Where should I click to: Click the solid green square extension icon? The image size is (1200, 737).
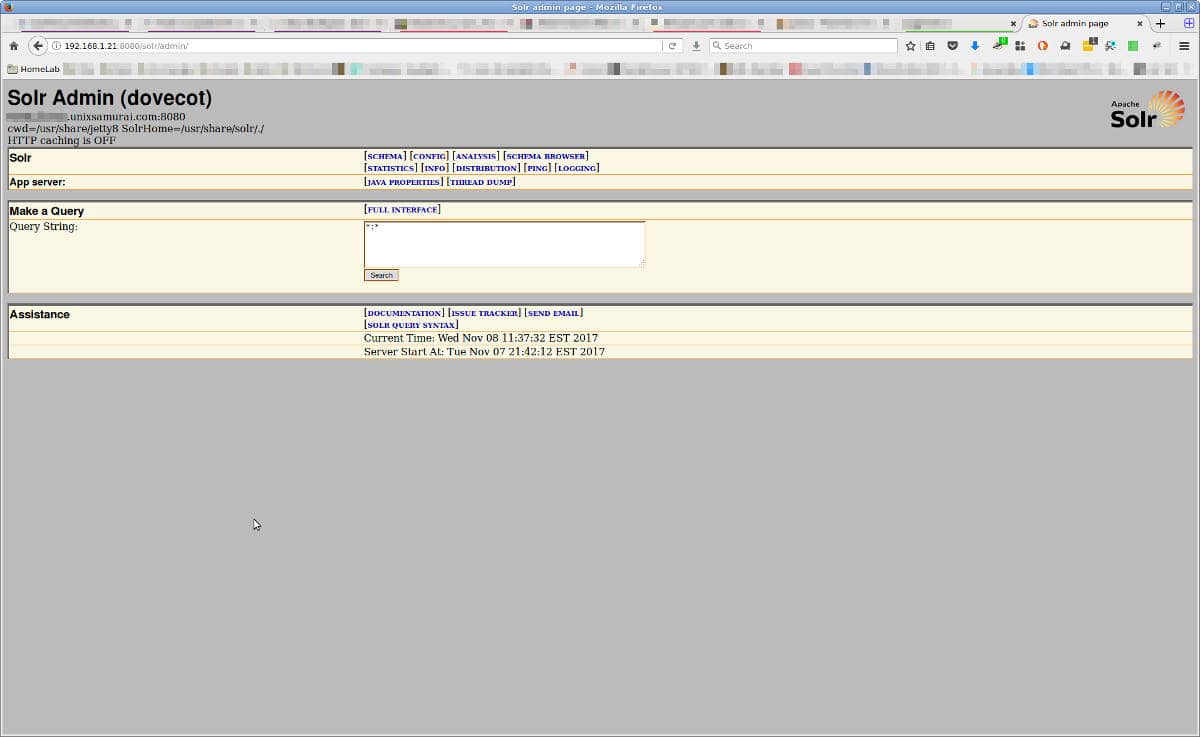(1133, 46)
